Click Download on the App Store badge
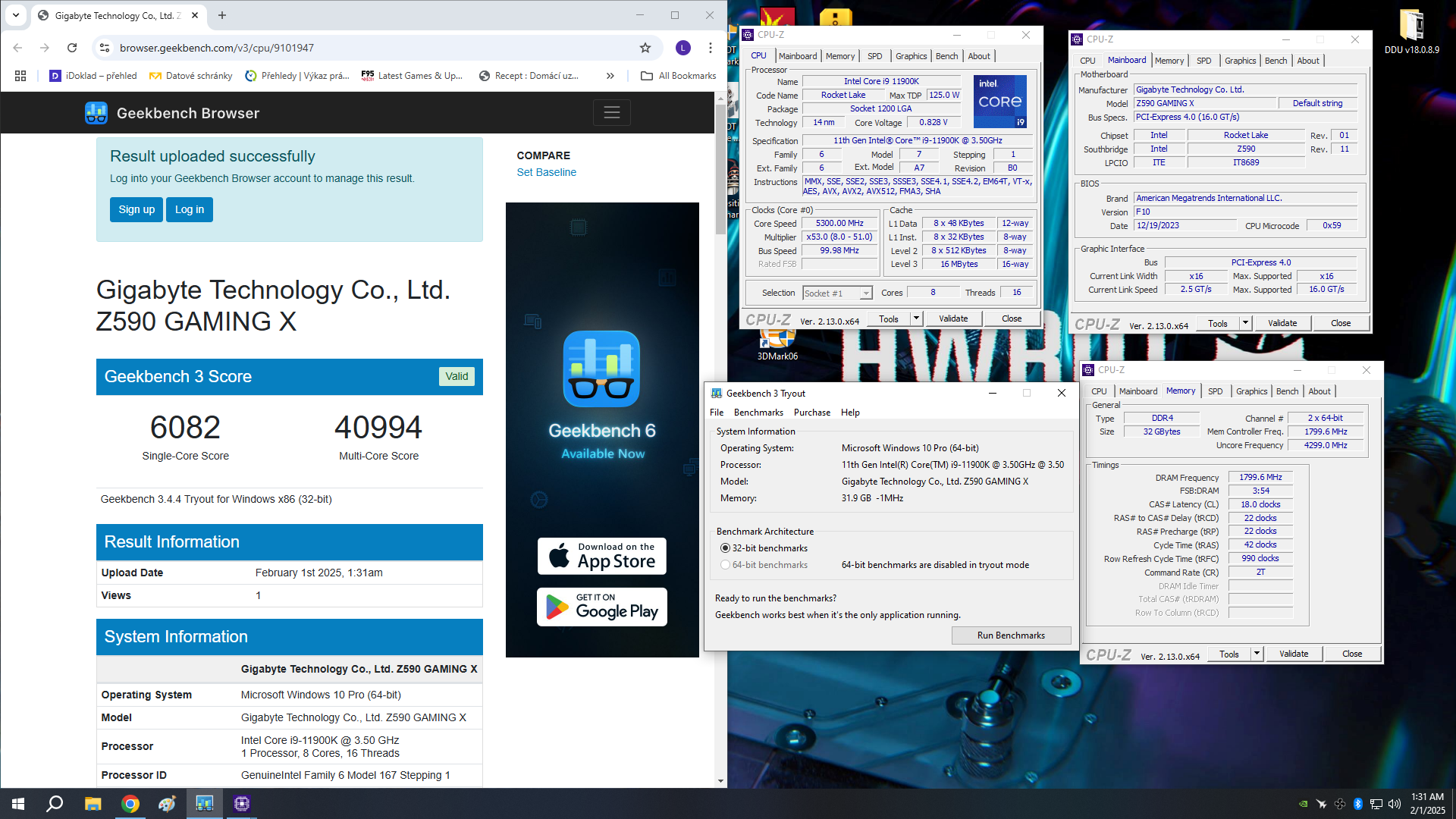Screen dimensions: 1456x819 coord(602,556)
